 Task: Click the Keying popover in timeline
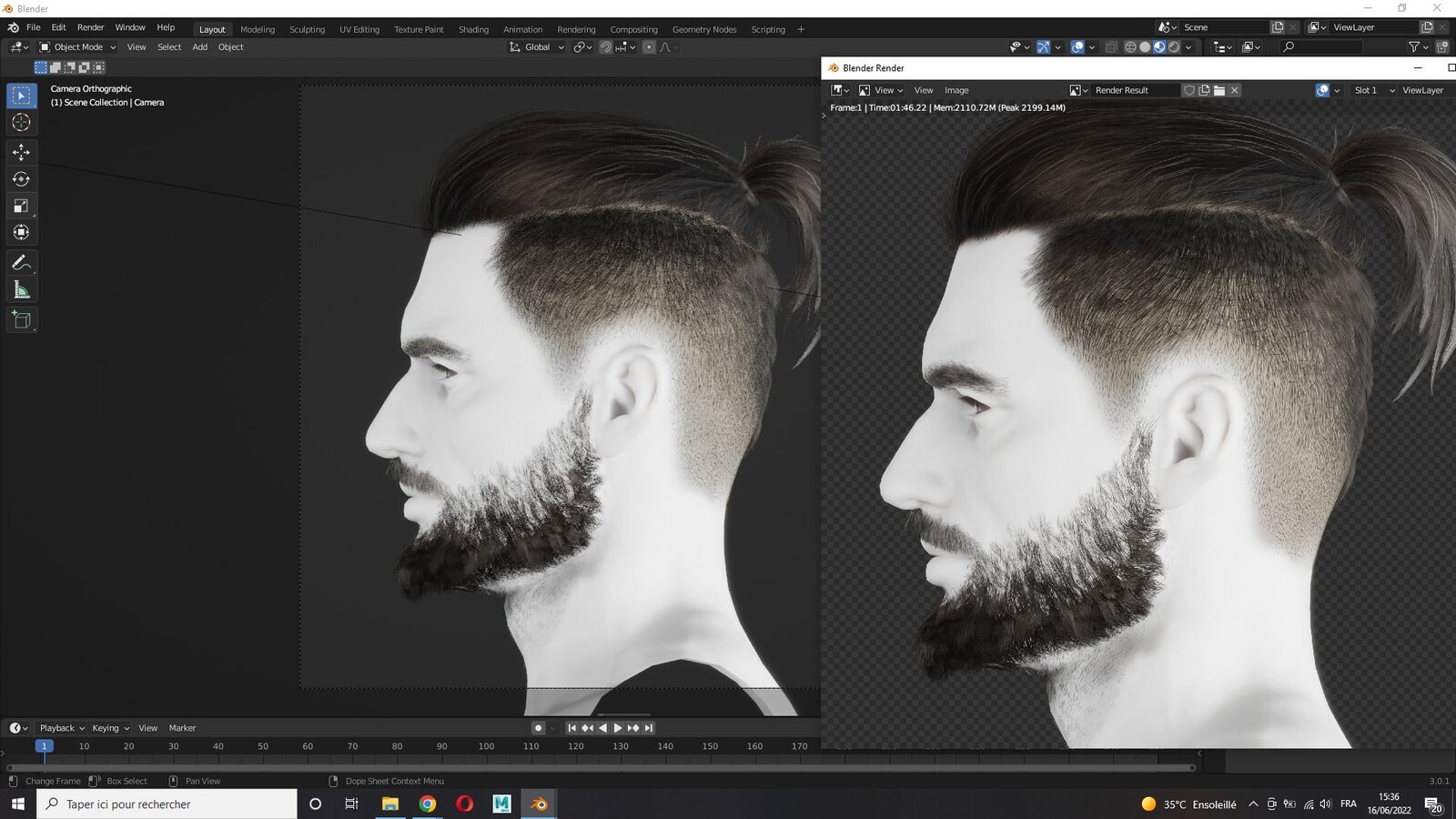110,728
